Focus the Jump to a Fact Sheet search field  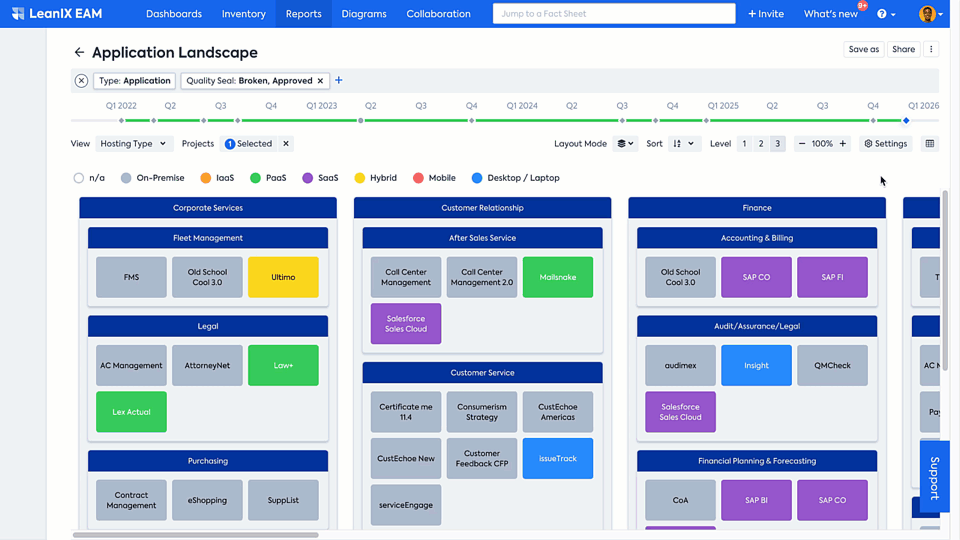tap(614, 13)
